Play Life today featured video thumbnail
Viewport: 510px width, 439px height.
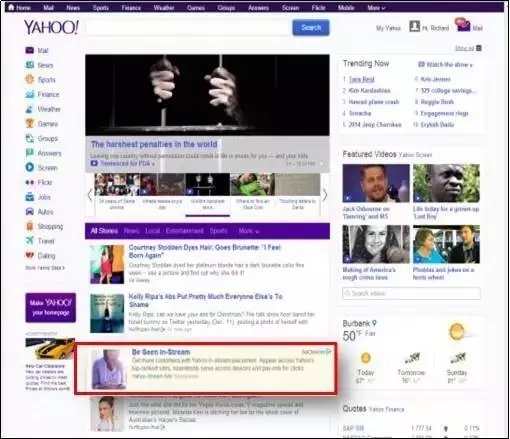(x=446, y=183)
